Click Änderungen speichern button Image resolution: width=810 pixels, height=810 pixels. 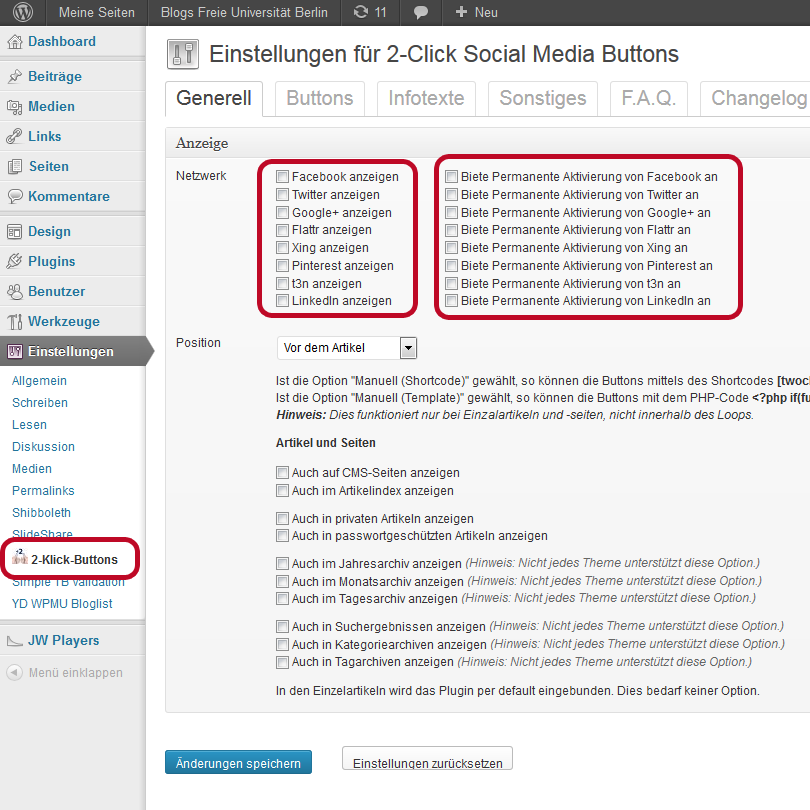click(x=238, y=763)
